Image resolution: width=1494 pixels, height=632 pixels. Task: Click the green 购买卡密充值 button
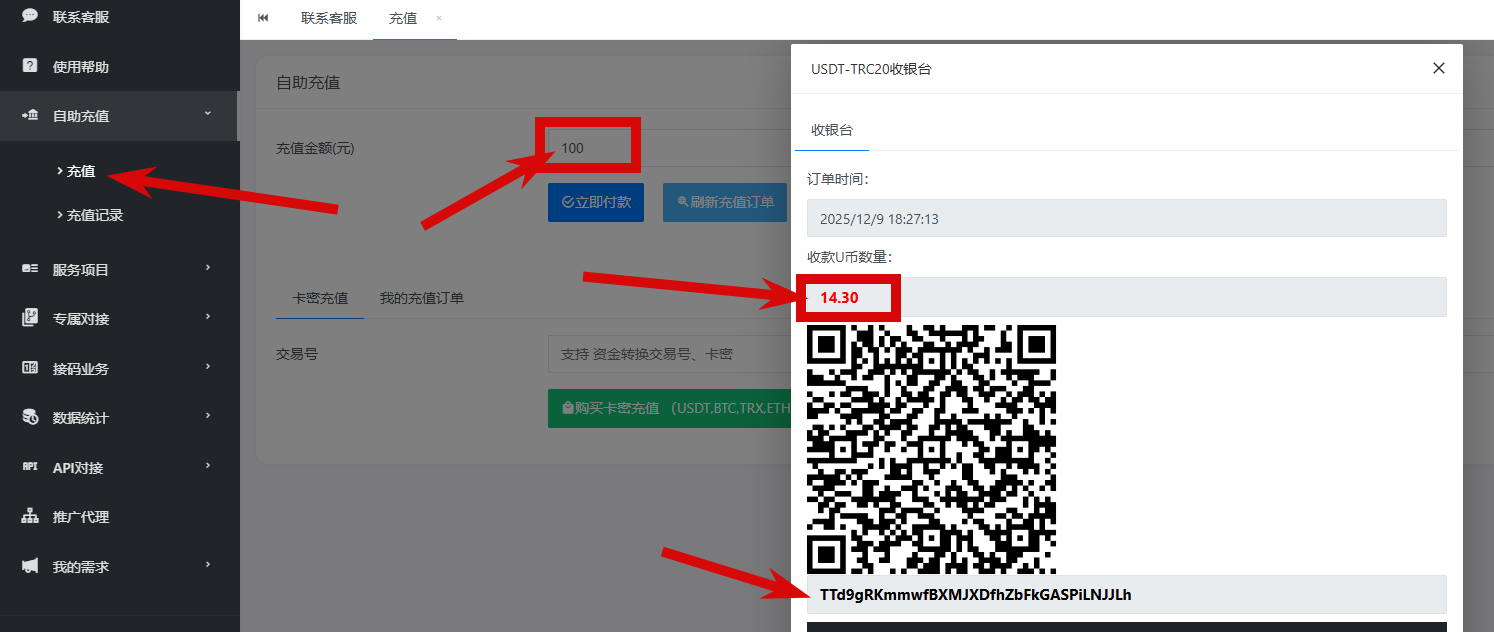(x=670, y=408)
